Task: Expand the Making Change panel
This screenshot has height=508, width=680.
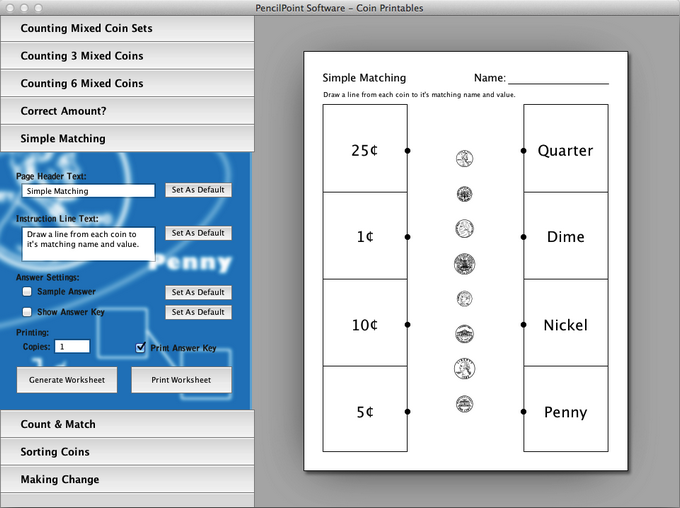Action: [127, 479]
